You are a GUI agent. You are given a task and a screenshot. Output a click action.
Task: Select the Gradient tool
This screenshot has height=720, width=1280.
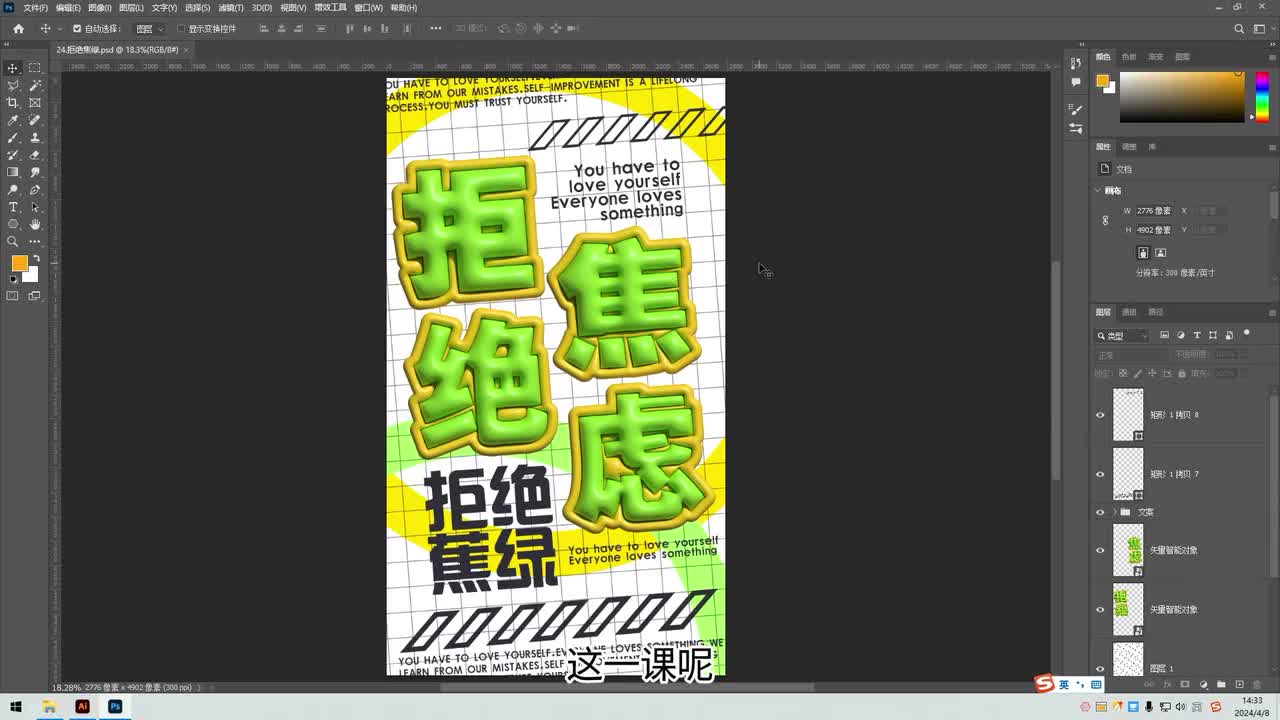(13, 172)
